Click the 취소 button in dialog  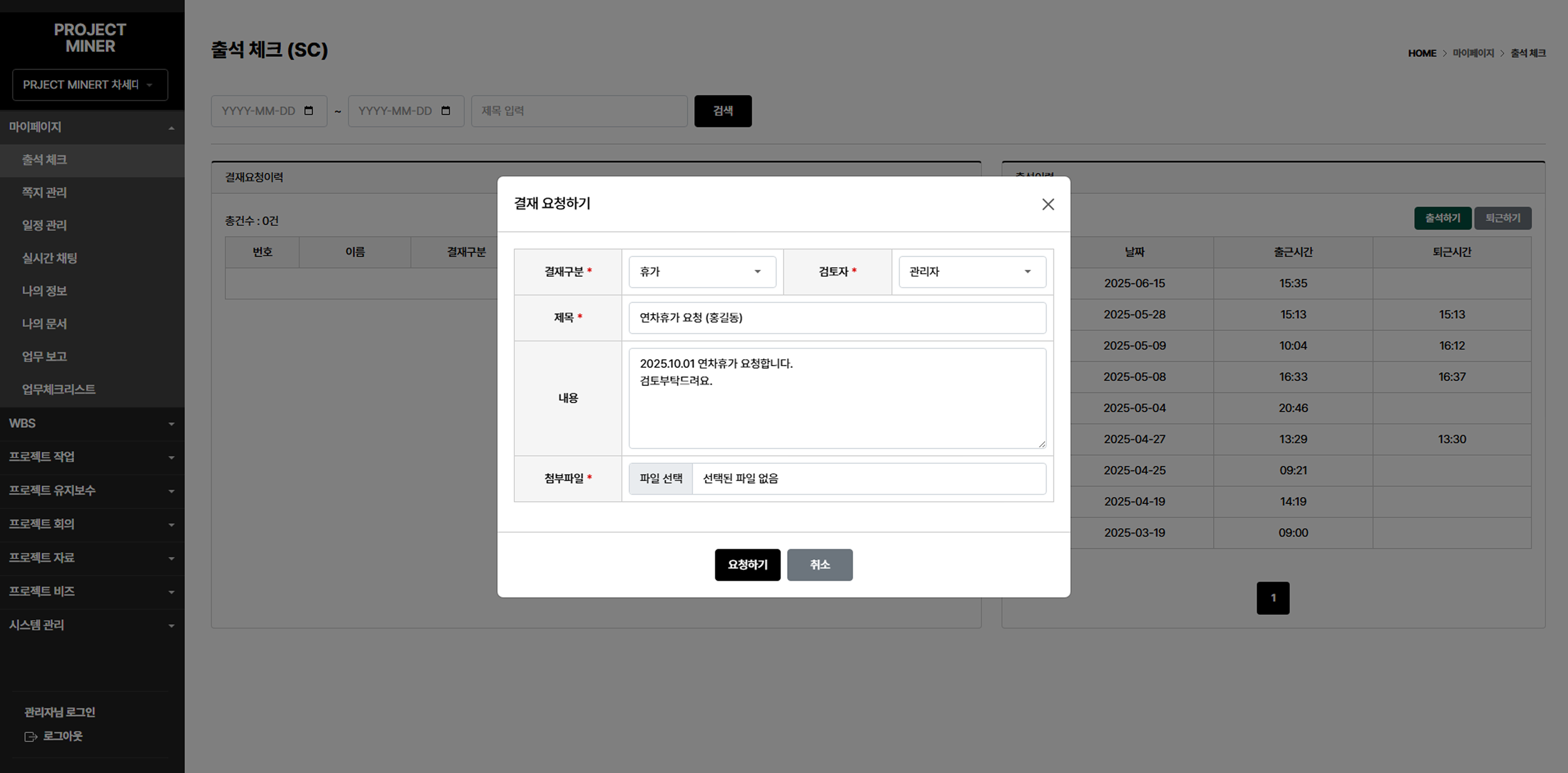[819, 565]
